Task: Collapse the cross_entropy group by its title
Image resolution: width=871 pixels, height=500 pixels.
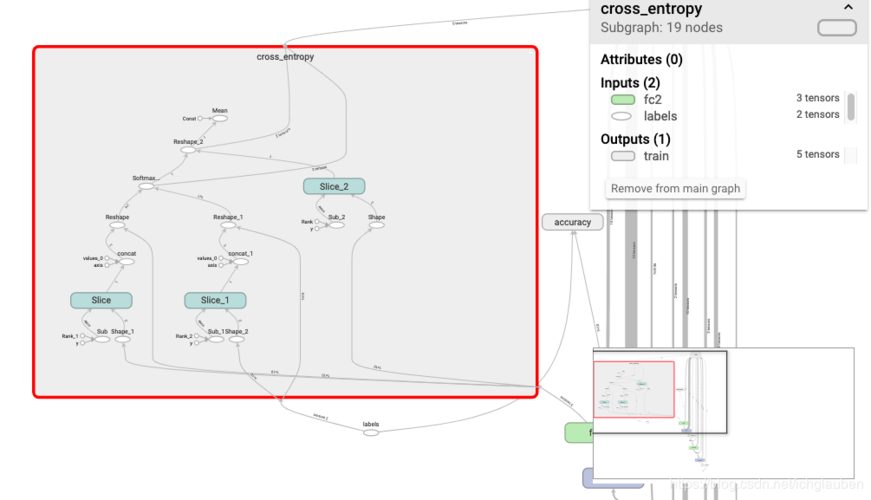Action: [x=285, y=57]
